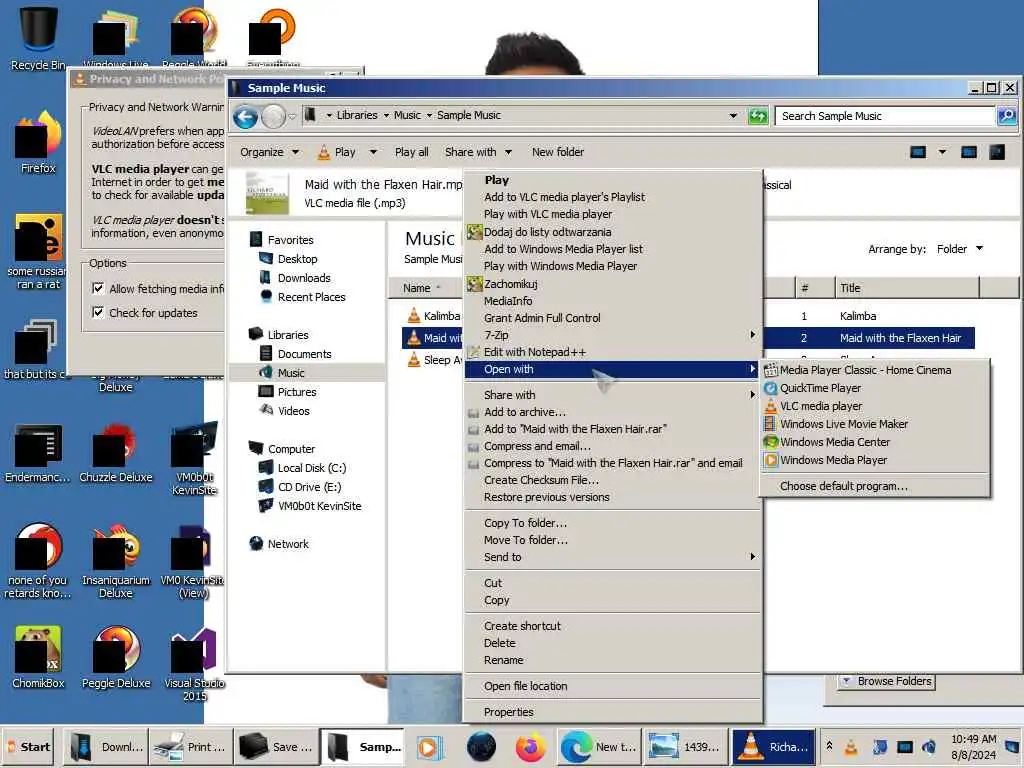
Task: Click the Back arrow in Sample Music window
Action: coord(246,117)
